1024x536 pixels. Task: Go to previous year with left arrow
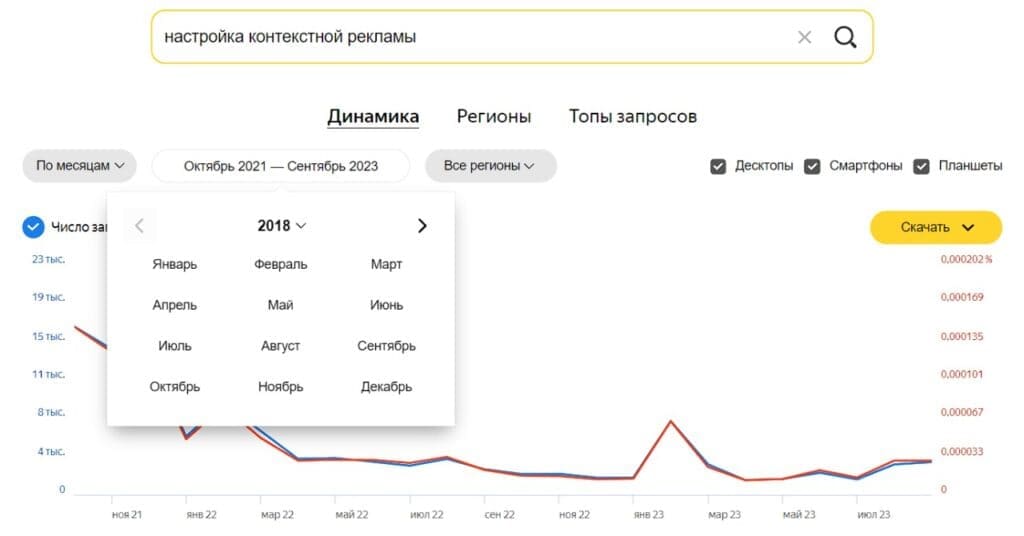(139, 226)
